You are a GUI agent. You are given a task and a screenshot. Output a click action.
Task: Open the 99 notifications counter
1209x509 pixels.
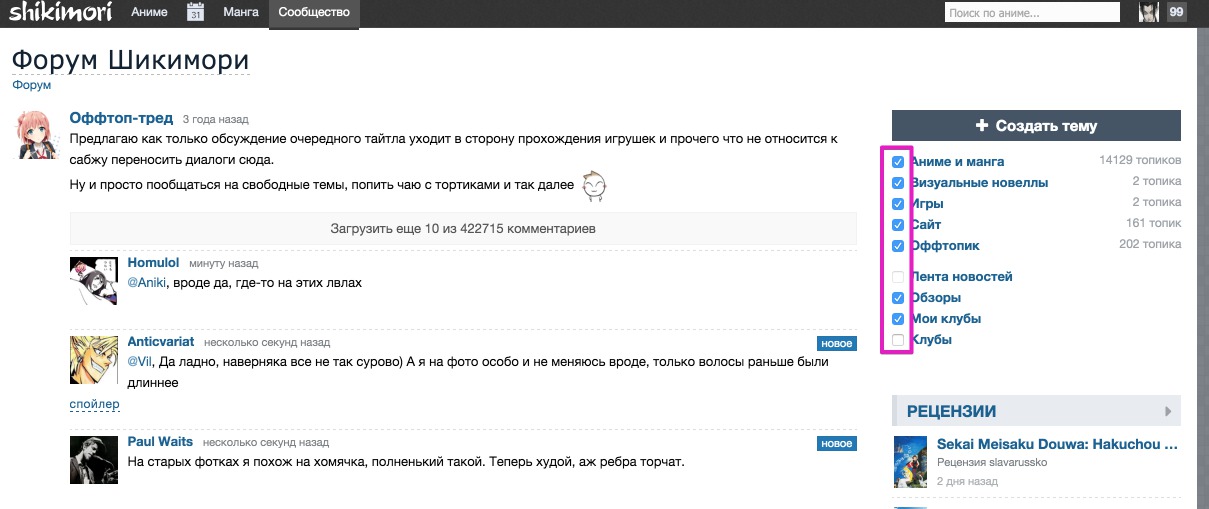[x=1176, y=13]
